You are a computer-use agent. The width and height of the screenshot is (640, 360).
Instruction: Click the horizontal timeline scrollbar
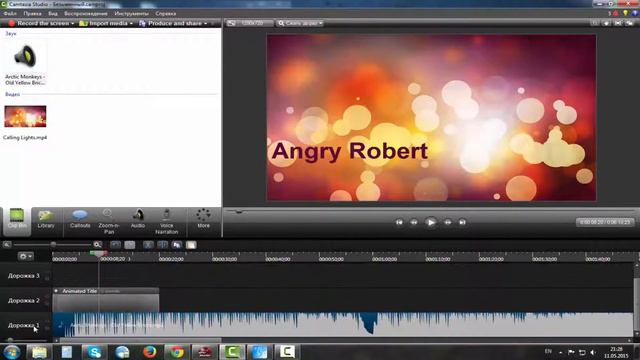(140, 340)
